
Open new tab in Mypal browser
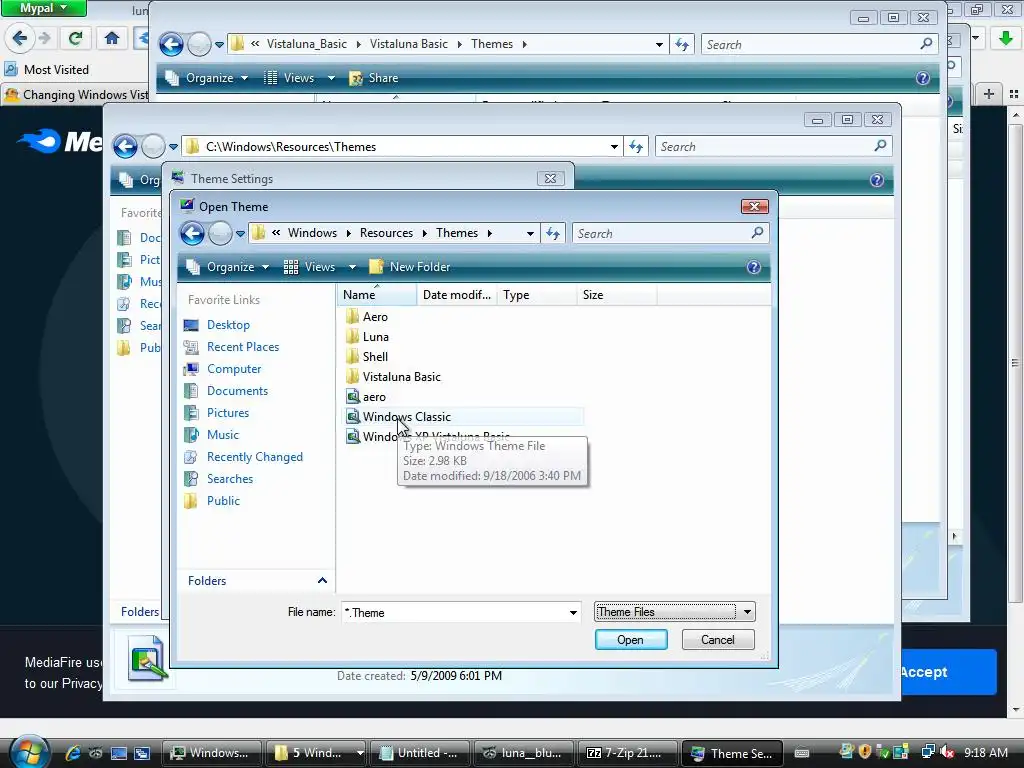pos(989,94)
